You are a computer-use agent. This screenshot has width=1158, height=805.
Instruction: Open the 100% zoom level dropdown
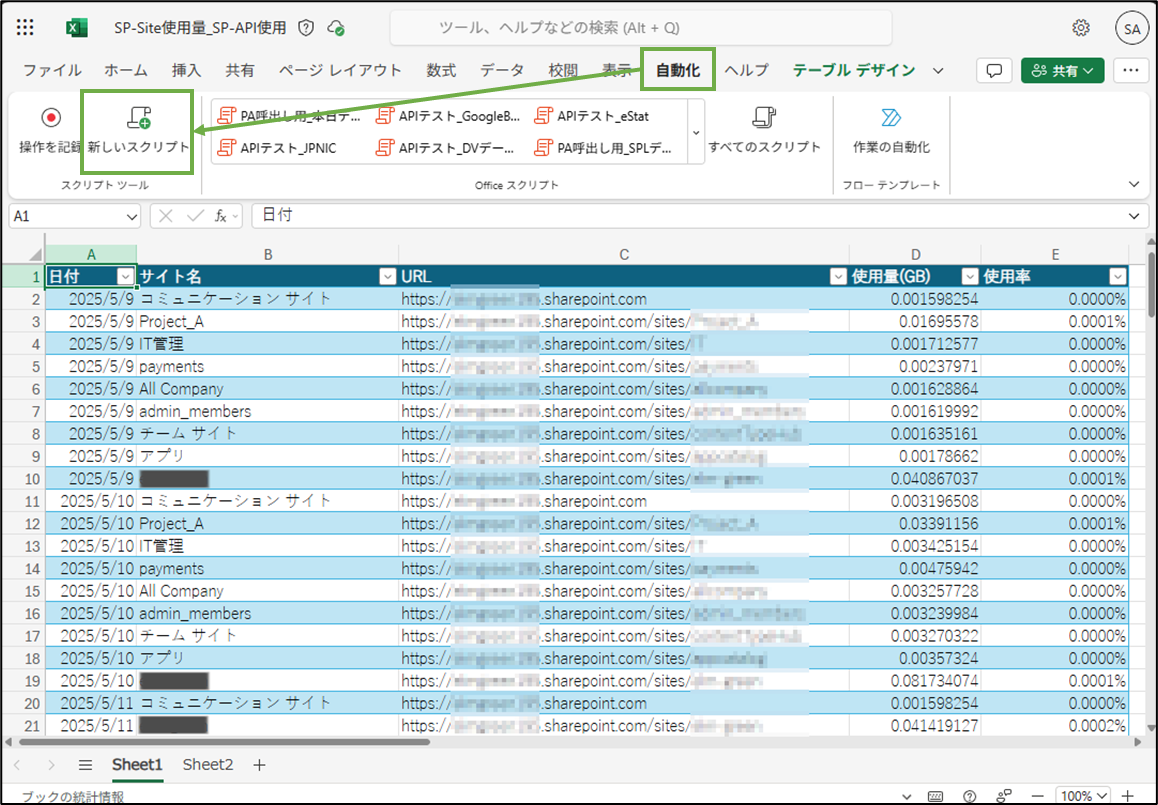coord(1082,796)
